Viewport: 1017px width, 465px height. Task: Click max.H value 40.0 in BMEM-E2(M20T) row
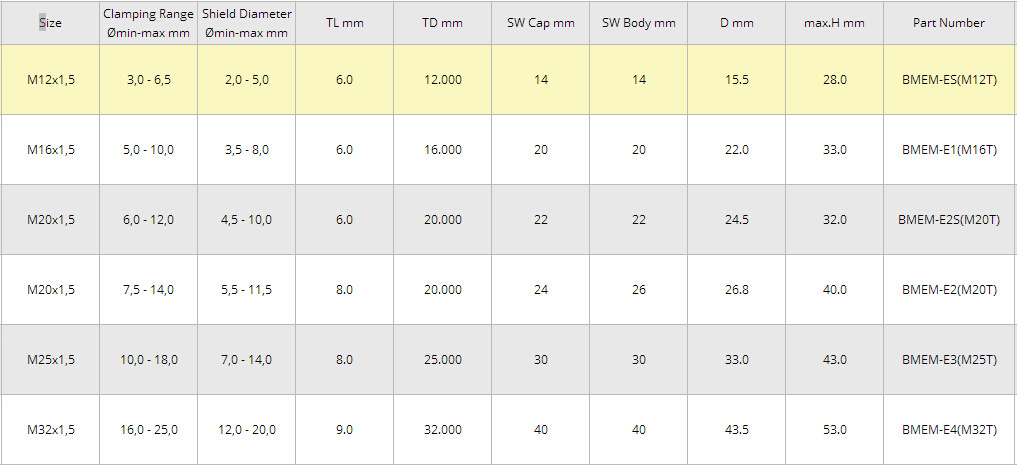pos(835,290)
